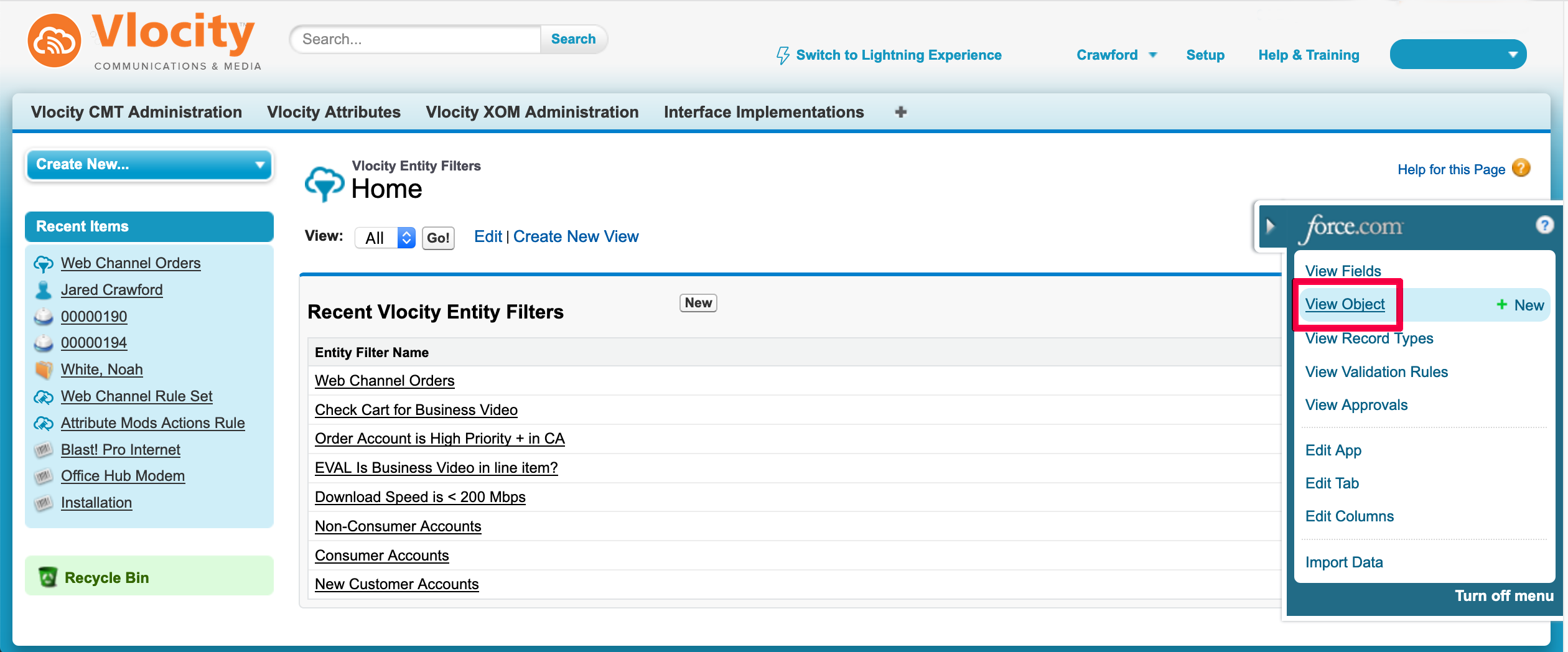Viewport: 1568px width, 652px height.
Task: Open the View All select dropdown
Action: (x=385, y=238)
